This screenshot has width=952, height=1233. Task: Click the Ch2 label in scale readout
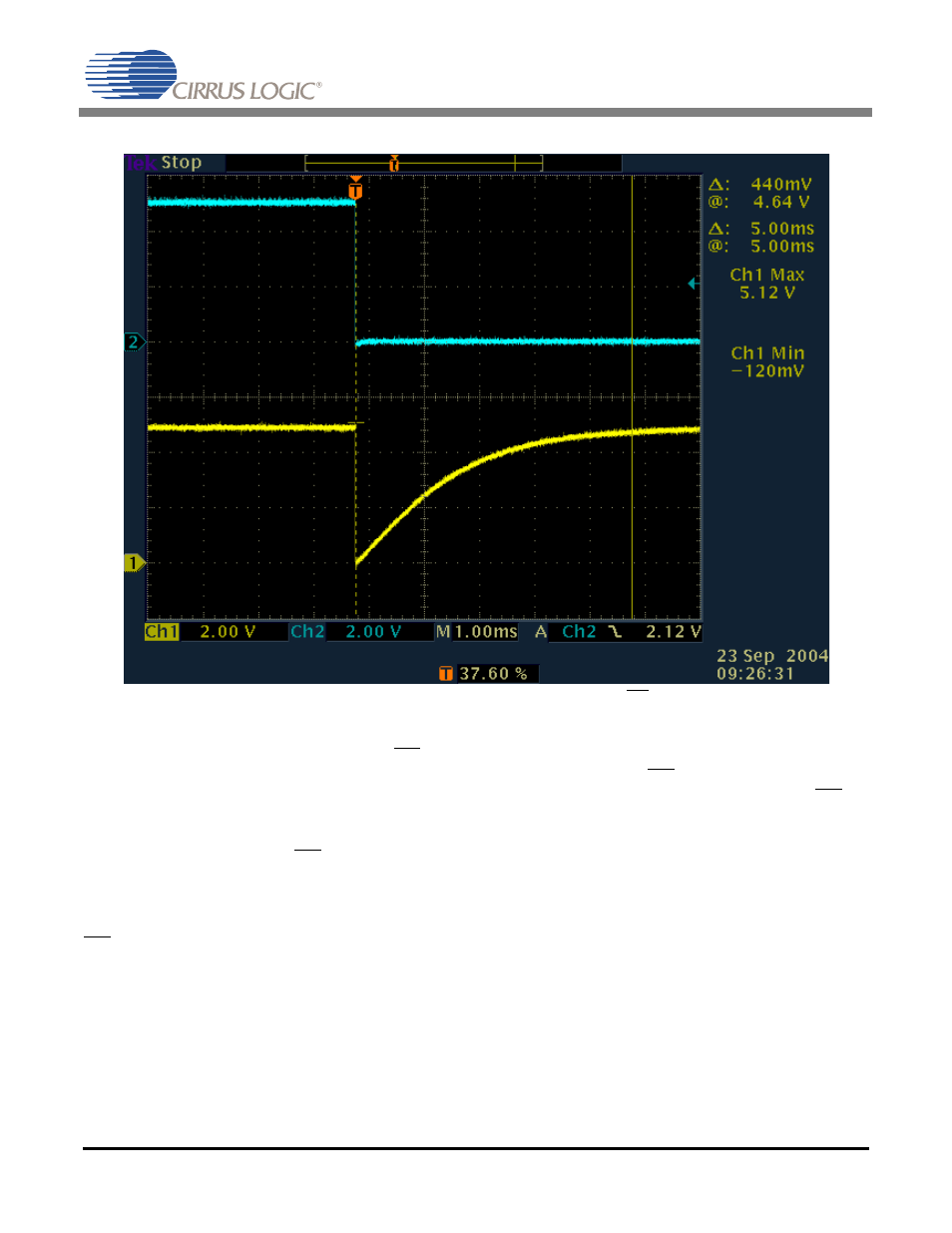click(x=307, y=632)
